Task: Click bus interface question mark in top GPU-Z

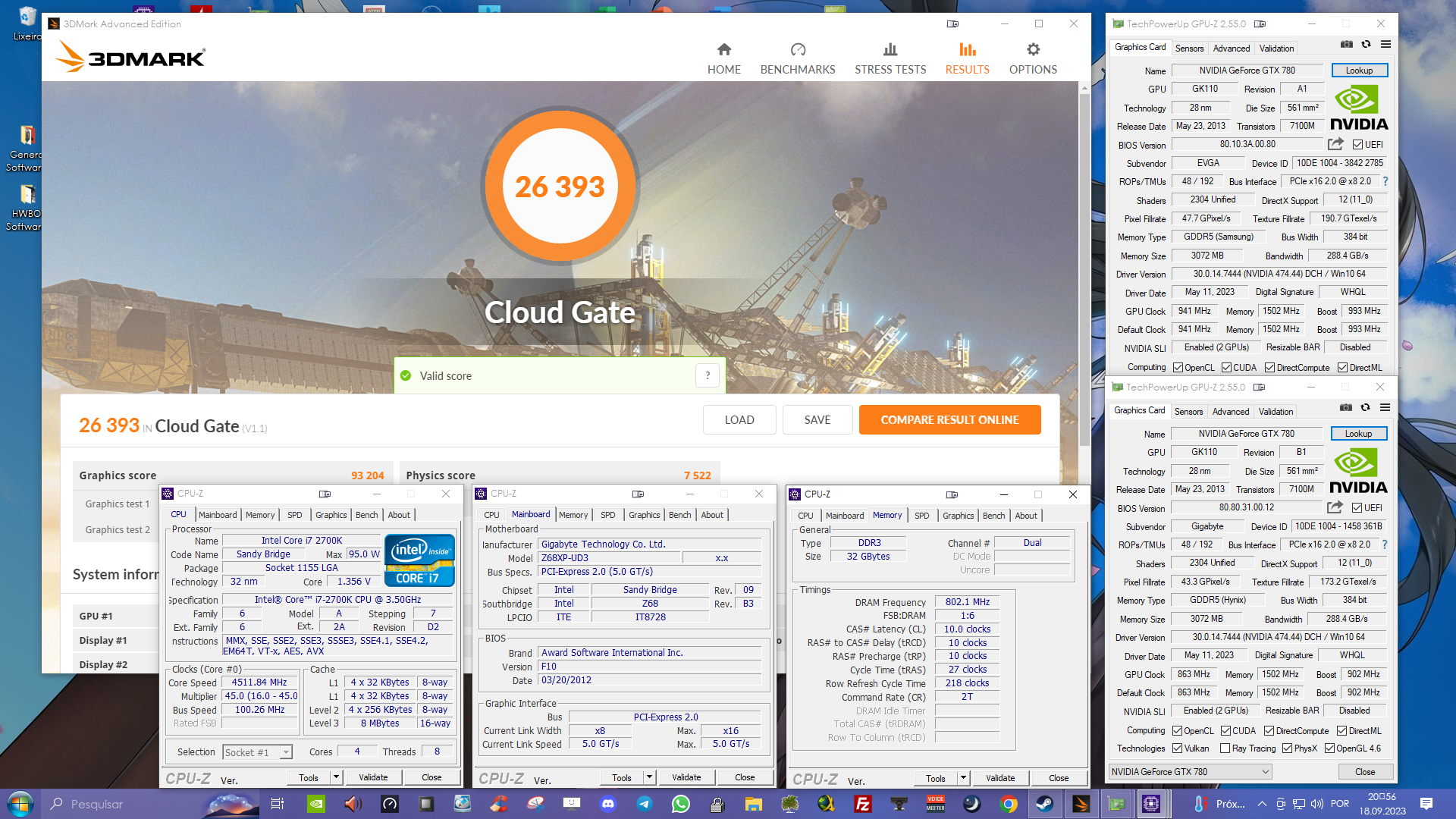Action: [x=1385, y=181]
